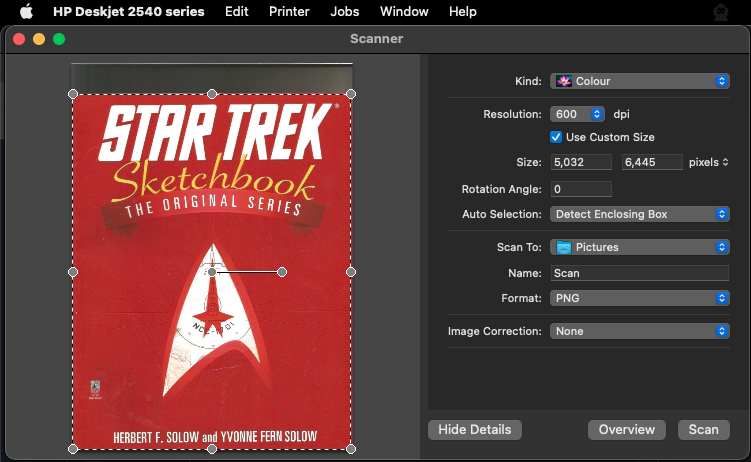Click the Rotation Angle field
The height and width of the screenshot is (462, 751).
(581, 189)
